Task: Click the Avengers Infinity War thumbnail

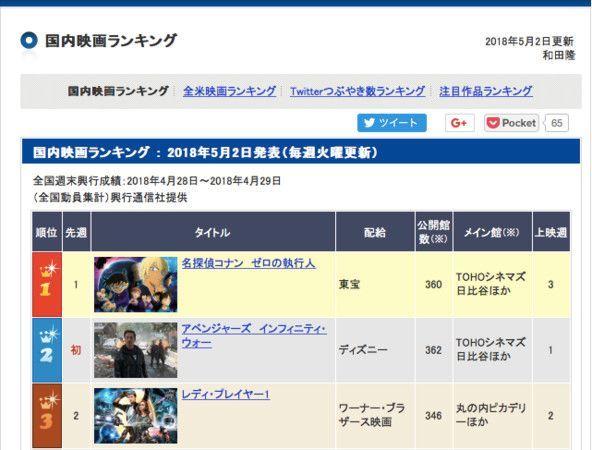Action: [x=136, y=350]
